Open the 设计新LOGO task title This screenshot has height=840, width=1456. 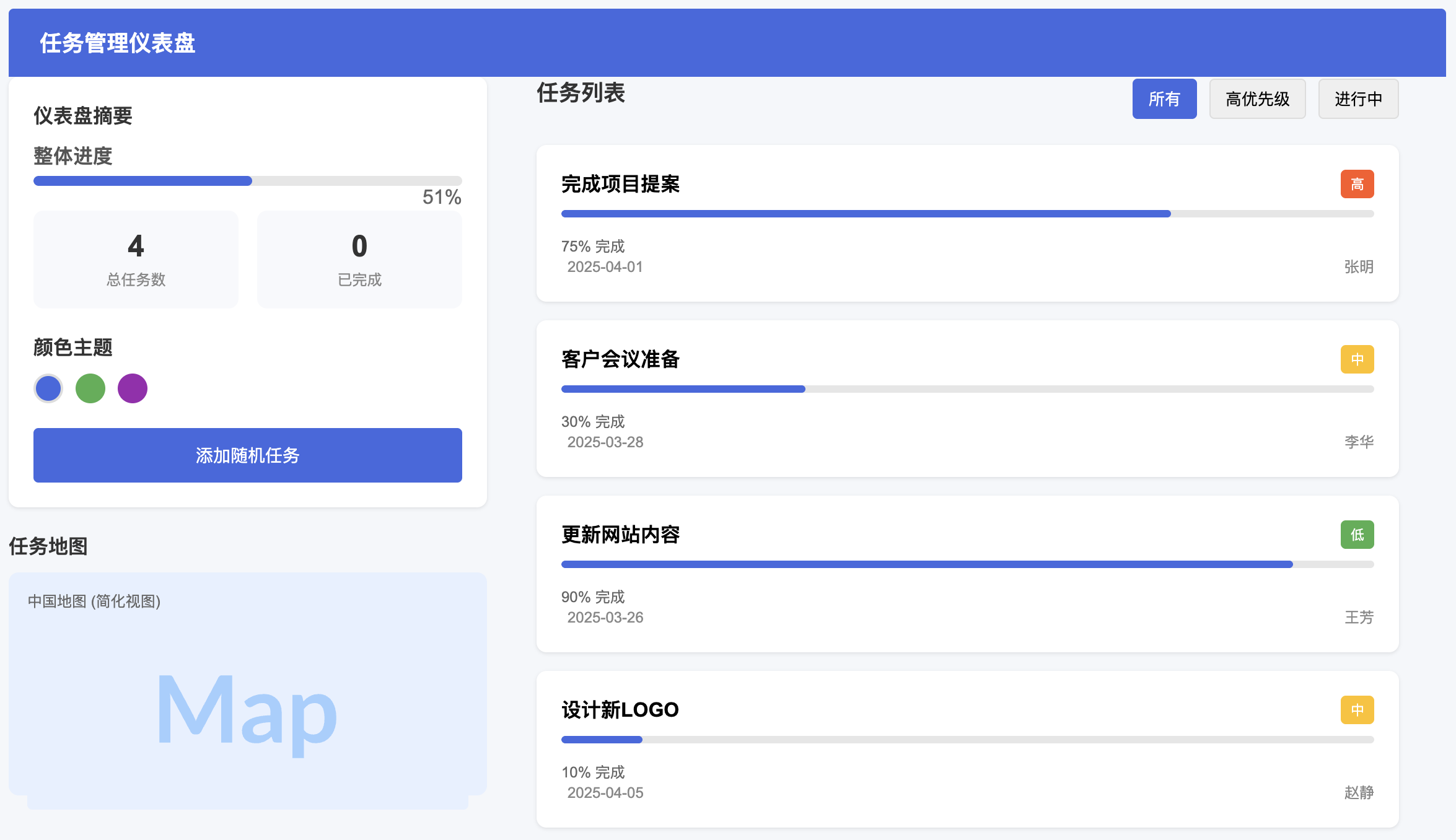tap(620, 710)
